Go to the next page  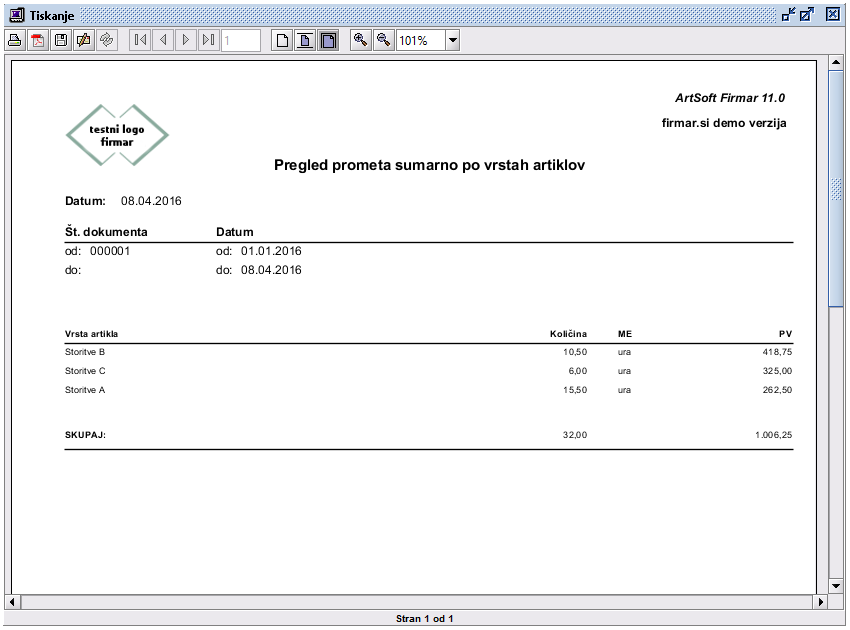pos(185,40)
